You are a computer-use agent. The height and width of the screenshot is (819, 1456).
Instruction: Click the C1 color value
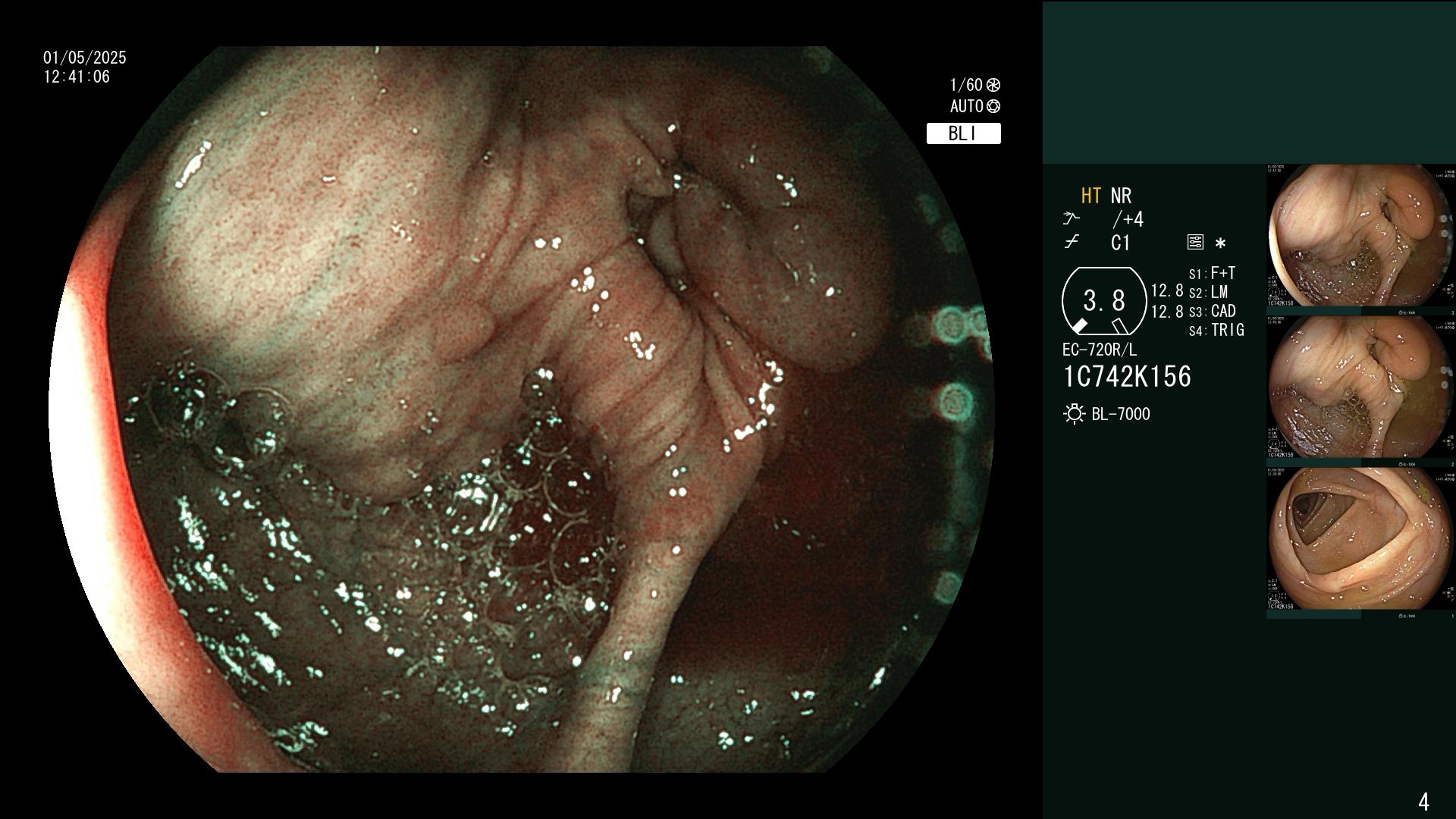tap(1121, 243)
